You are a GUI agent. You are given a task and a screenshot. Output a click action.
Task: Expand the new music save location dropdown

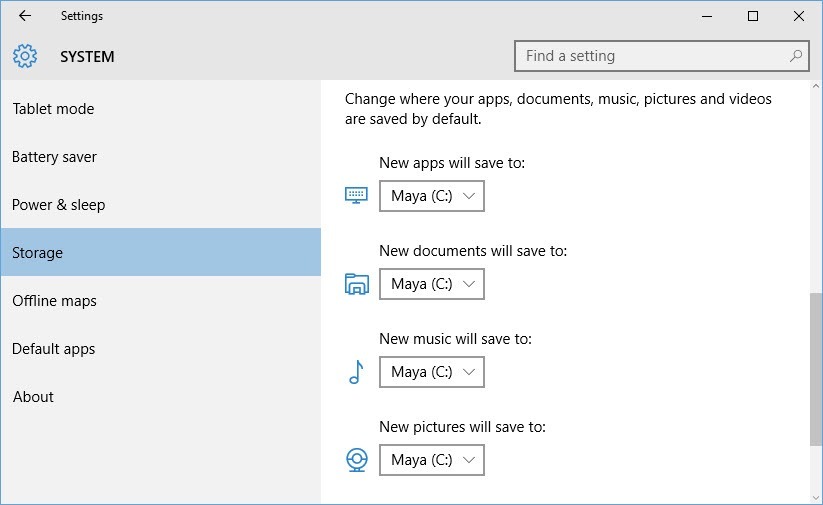click(x=432, y=372)
